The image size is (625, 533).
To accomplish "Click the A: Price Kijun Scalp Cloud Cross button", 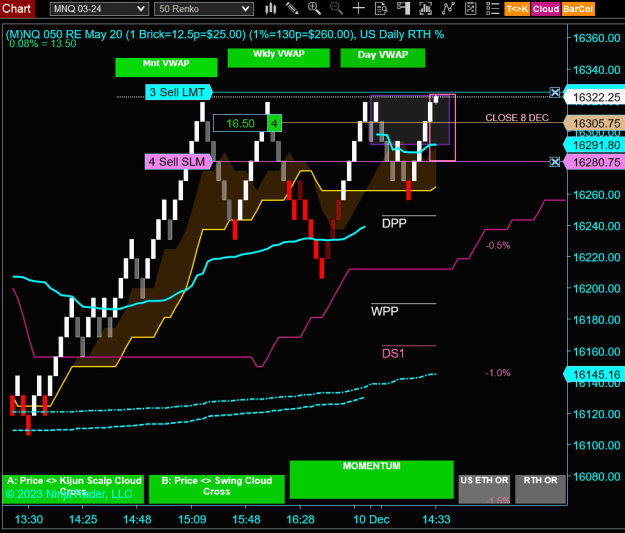I will [73, 489].
